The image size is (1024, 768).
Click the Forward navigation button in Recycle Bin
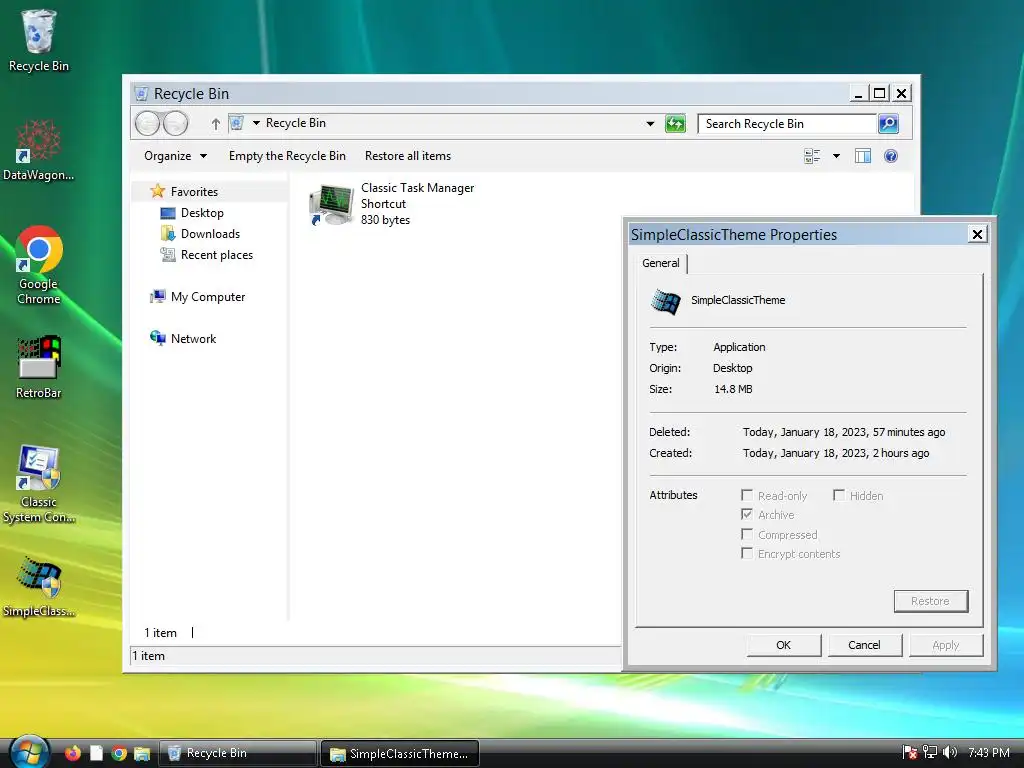click(x=175, y=123)
